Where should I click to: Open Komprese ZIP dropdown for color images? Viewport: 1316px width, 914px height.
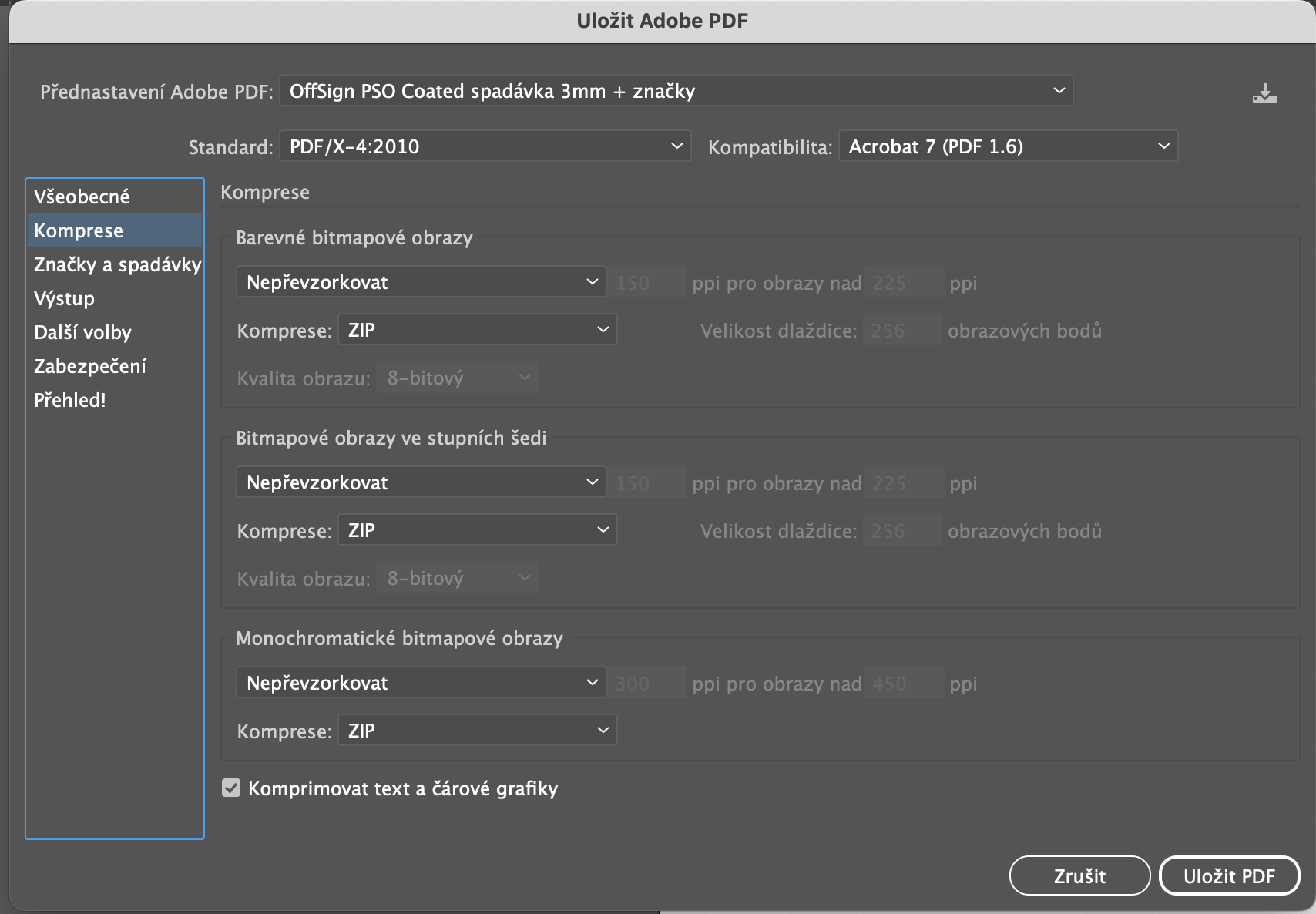[478, 330]
